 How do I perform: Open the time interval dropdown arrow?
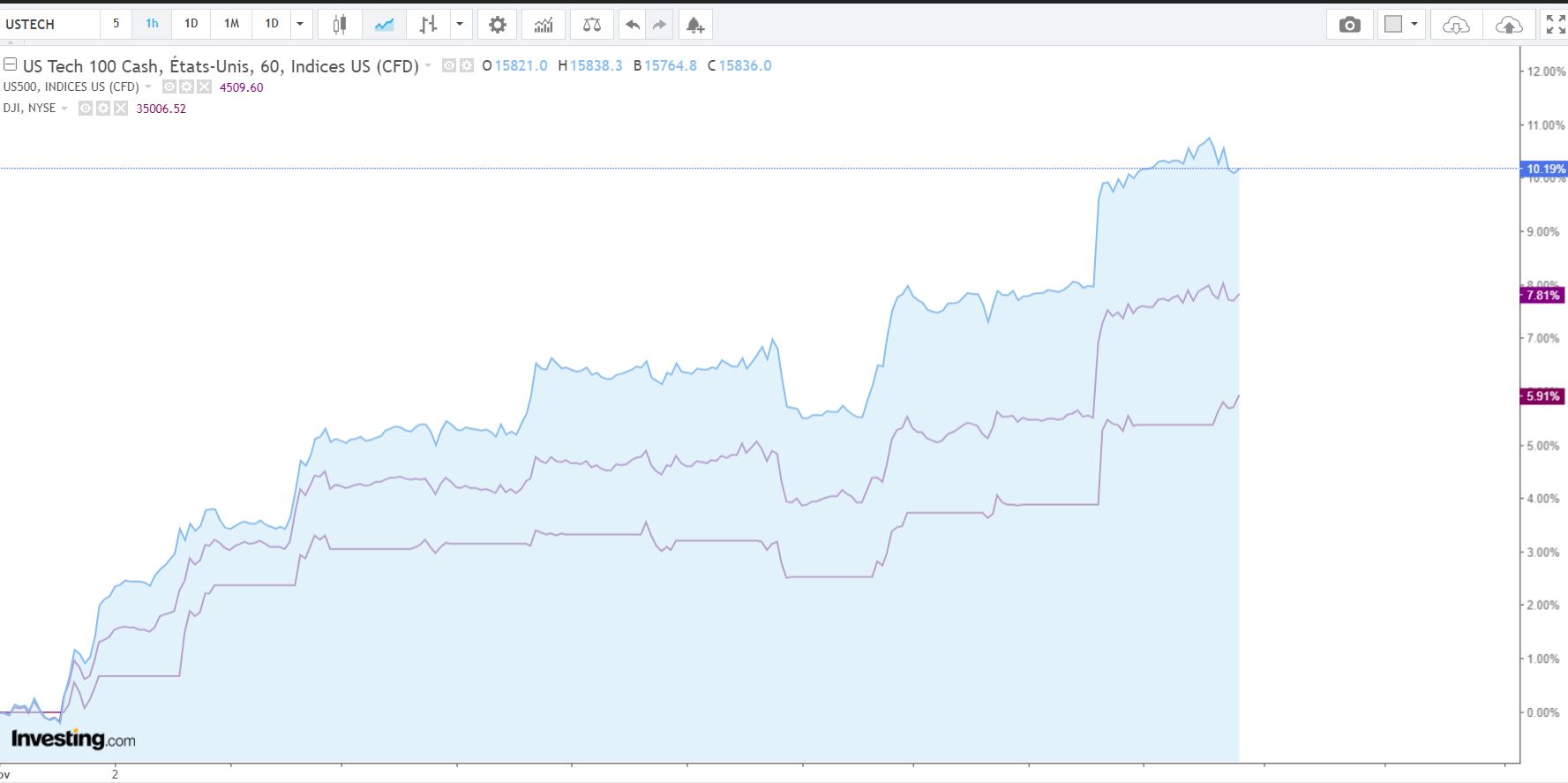[300, 25]
